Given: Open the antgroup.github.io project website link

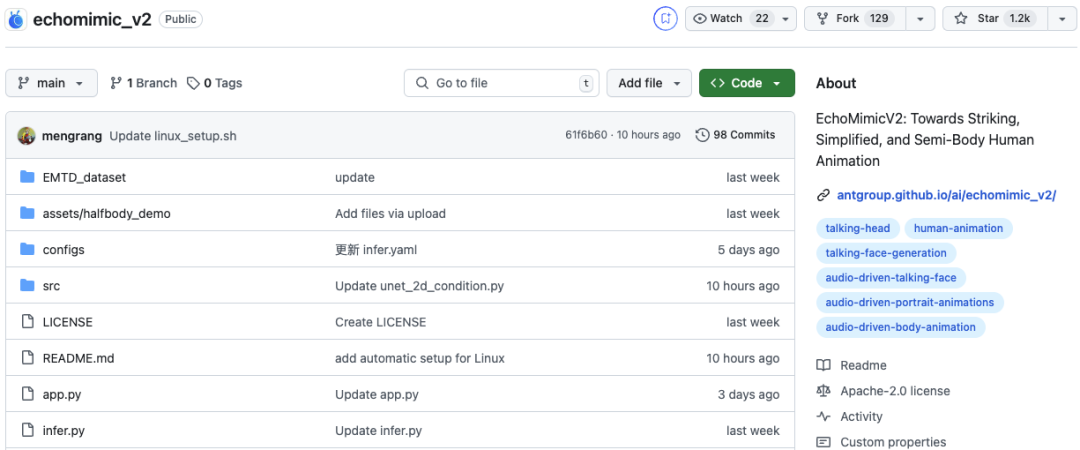Looking at the screenshot, I should click(x=946, y=195).
